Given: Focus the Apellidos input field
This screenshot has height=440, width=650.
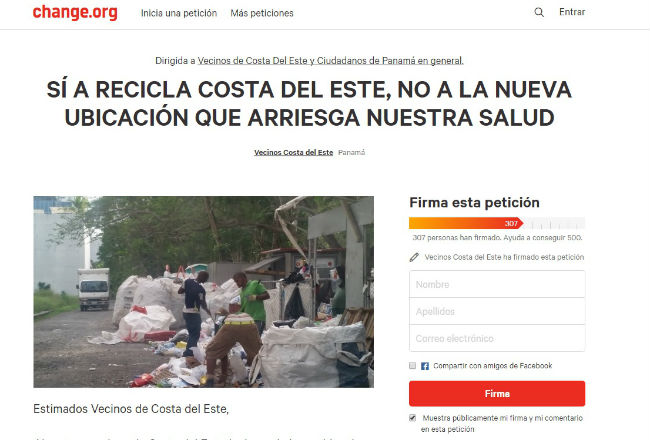Looking at the screenshot, I should point(497,311).
